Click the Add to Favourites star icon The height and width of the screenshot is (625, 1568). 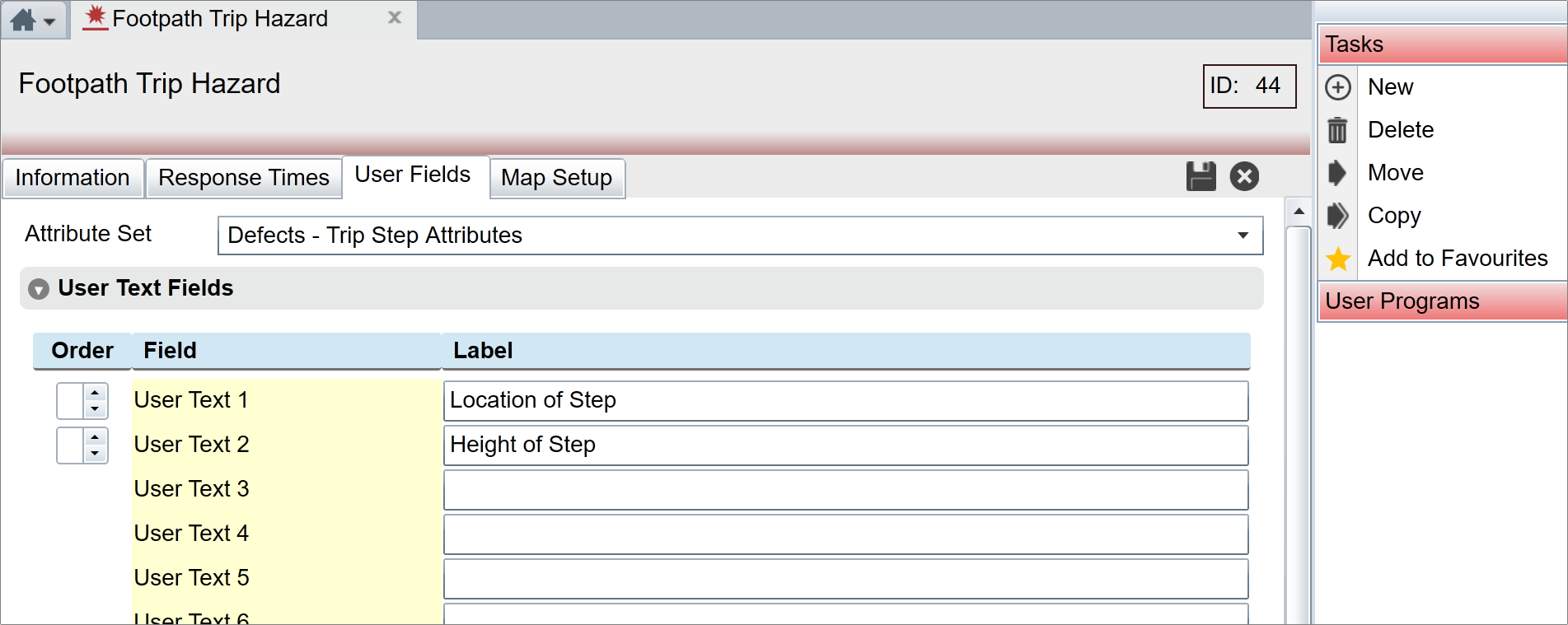tap(1338, 259)
